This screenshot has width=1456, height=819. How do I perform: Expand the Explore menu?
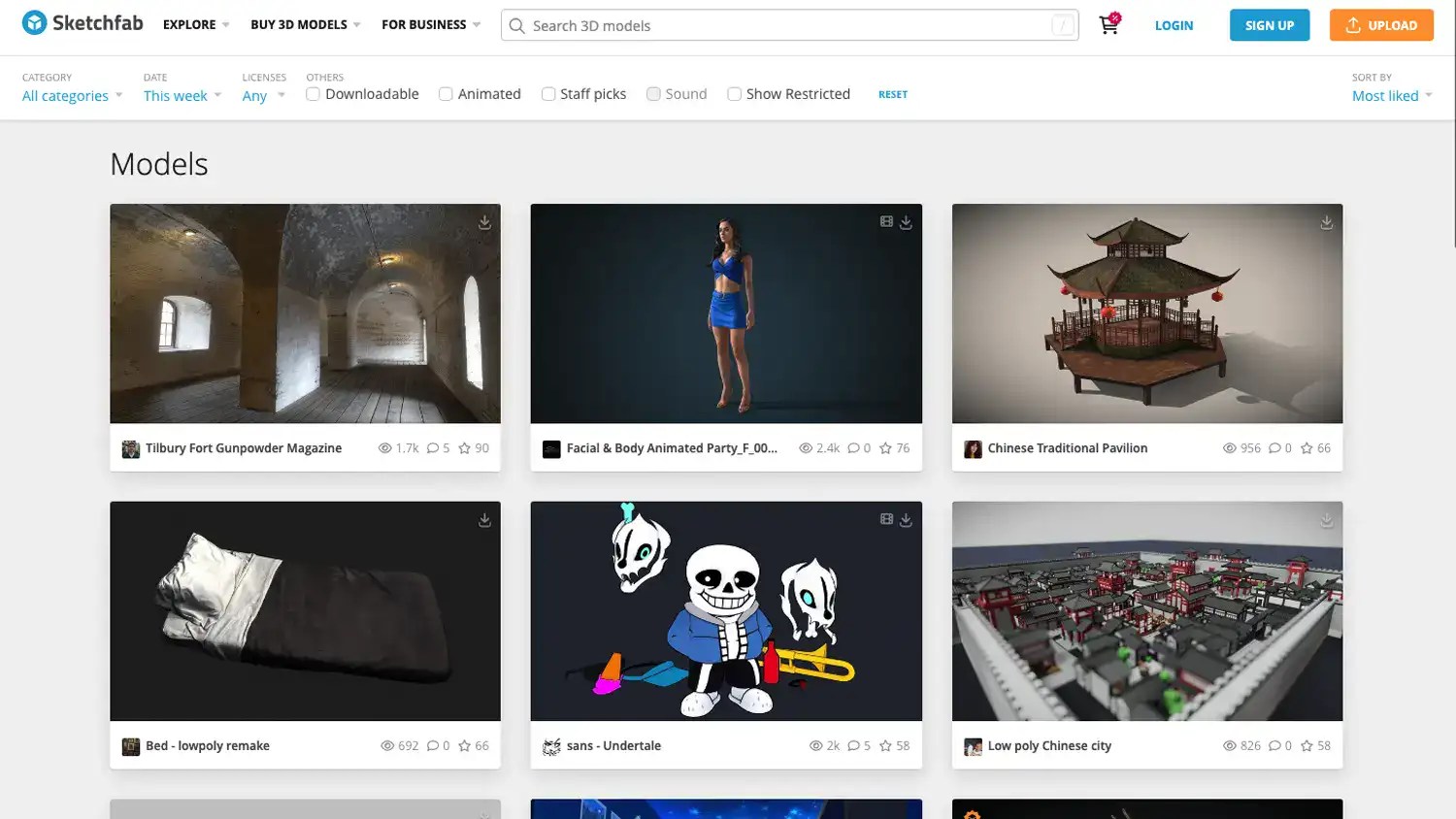pyautogui.click(x=196, y=24)
